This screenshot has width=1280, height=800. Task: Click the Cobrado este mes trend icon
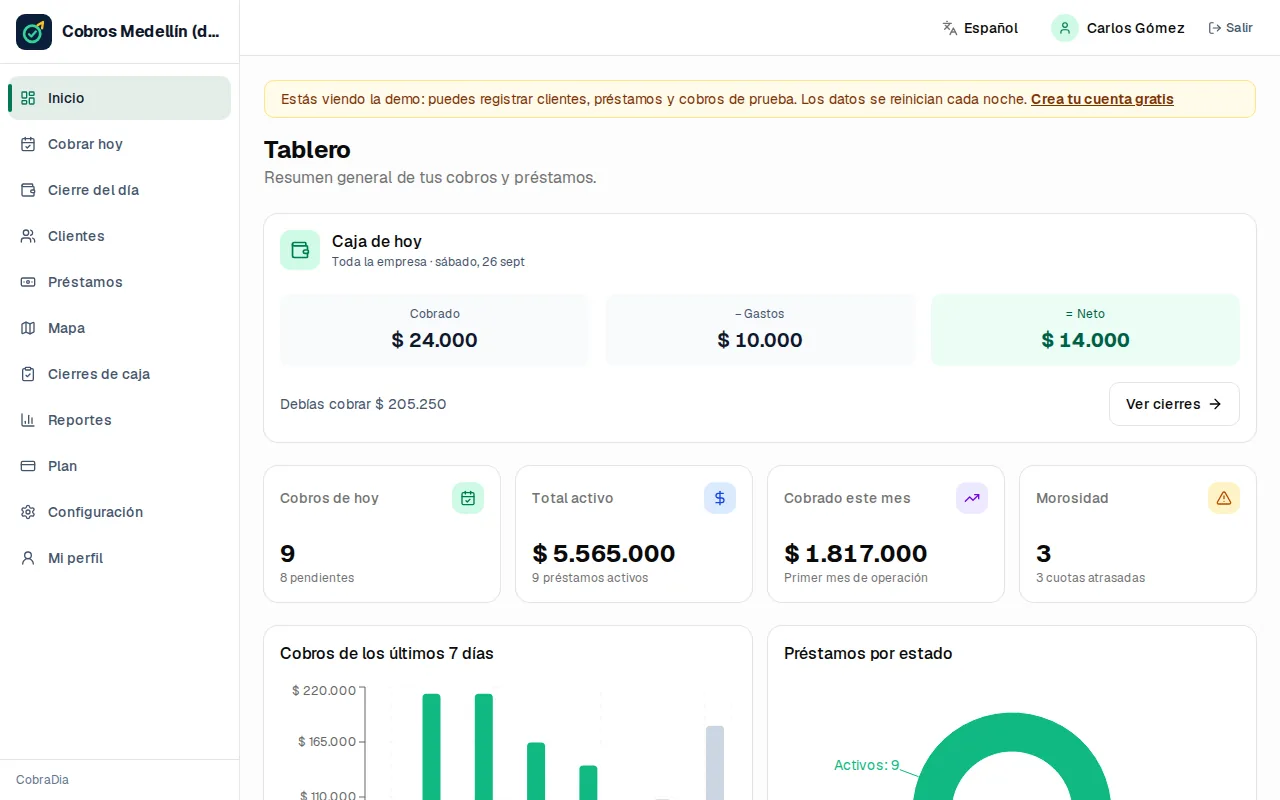(x=972, y=498)
